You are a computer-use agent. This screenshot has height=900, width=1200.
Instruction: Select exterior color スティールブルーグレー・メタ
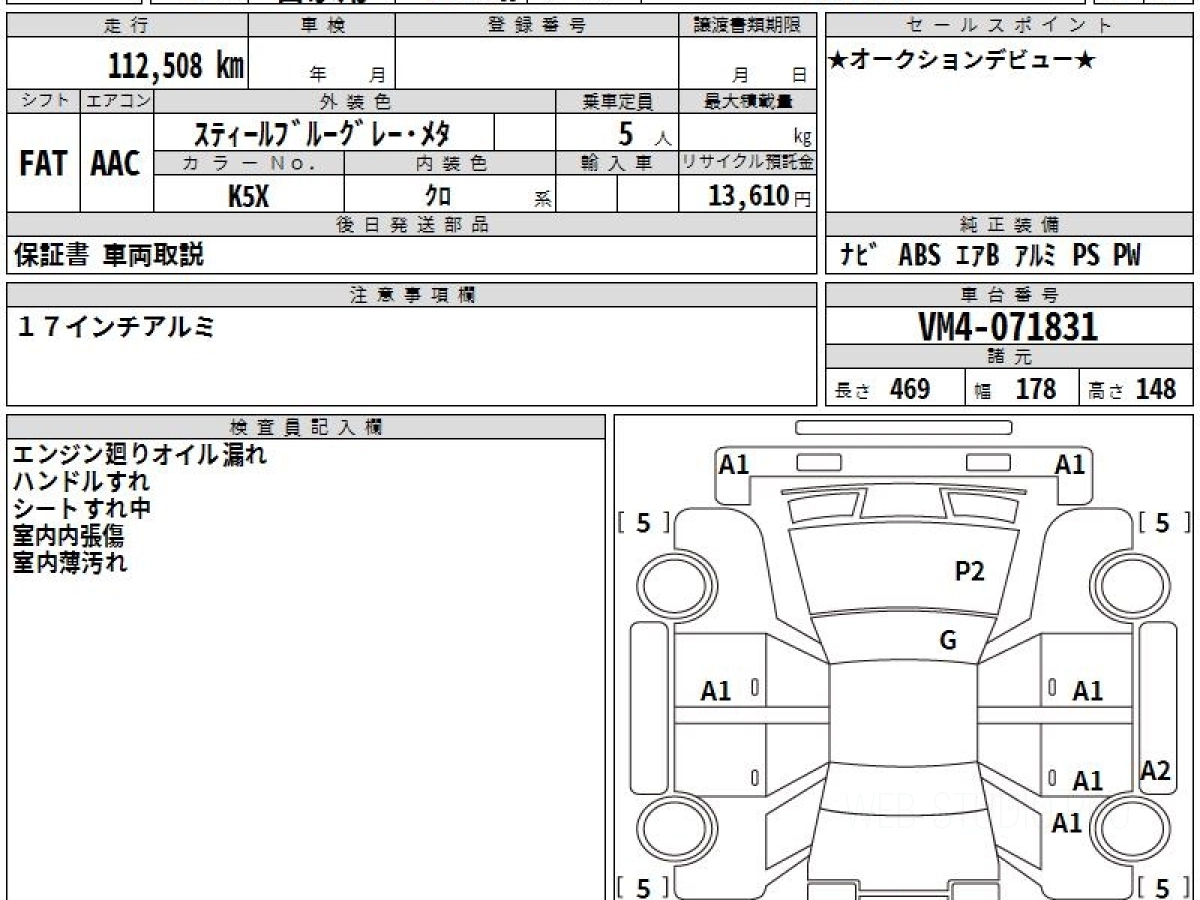tap(322, 132)
